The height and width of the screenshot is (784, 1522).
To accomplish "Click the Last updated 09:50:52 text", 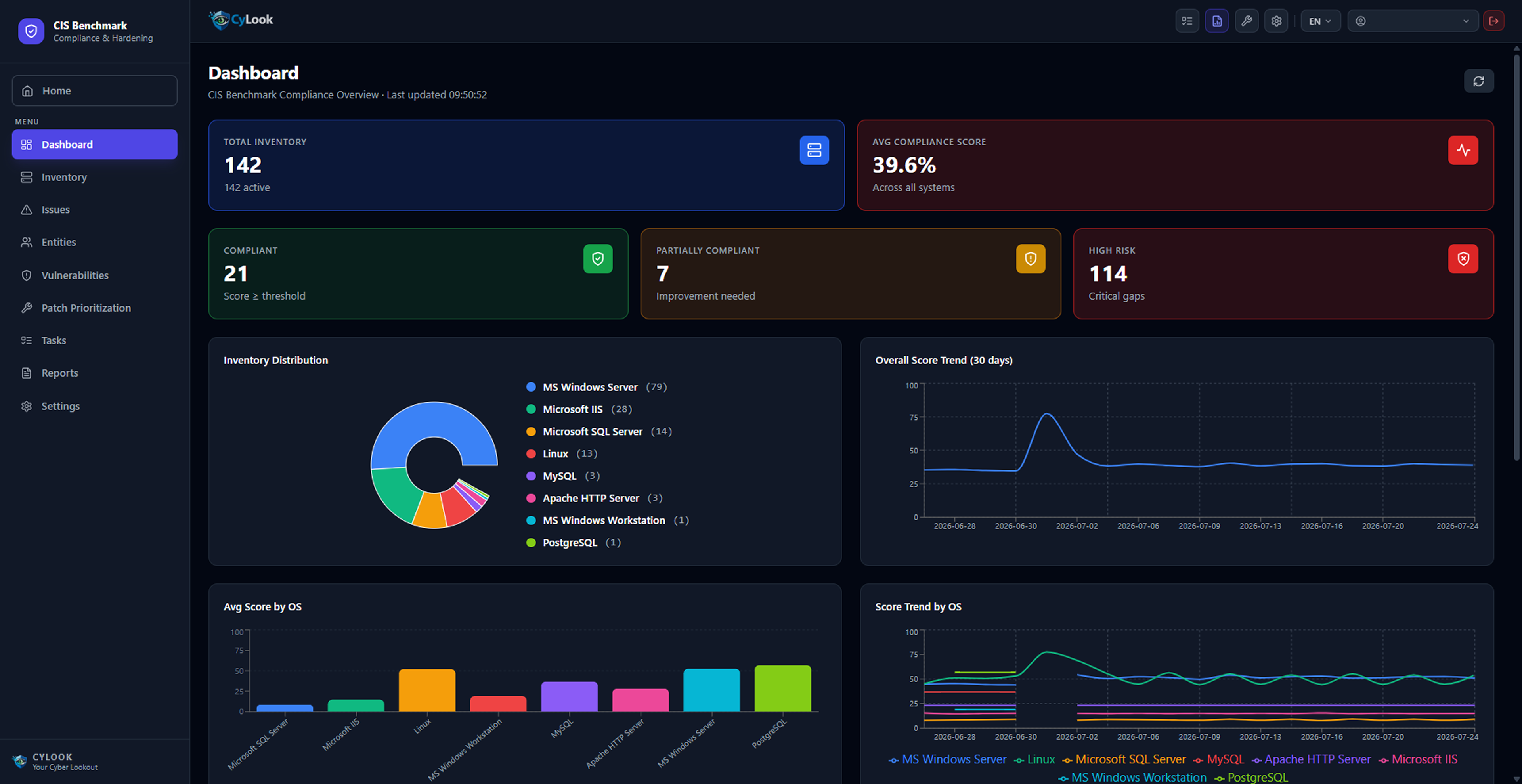I will click(437, 94).
